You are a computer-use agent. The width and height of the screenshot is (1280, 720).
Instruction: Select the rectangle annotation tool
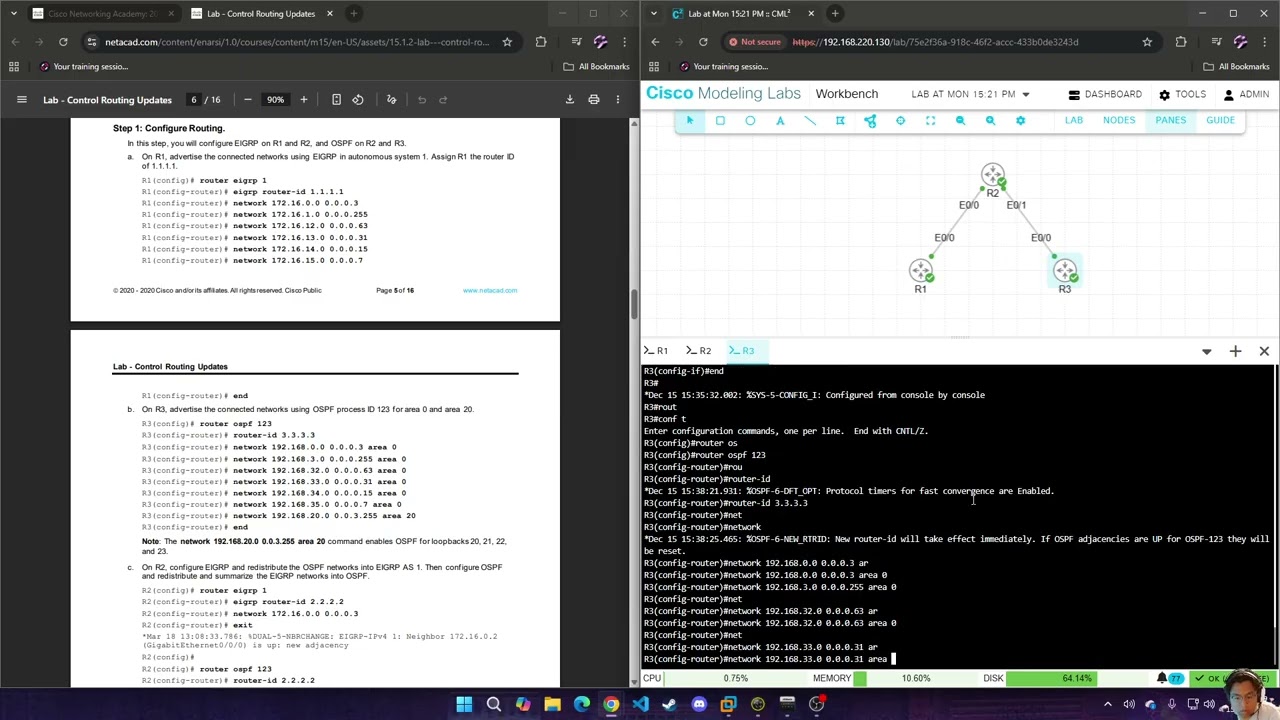(x=720, y=120)
